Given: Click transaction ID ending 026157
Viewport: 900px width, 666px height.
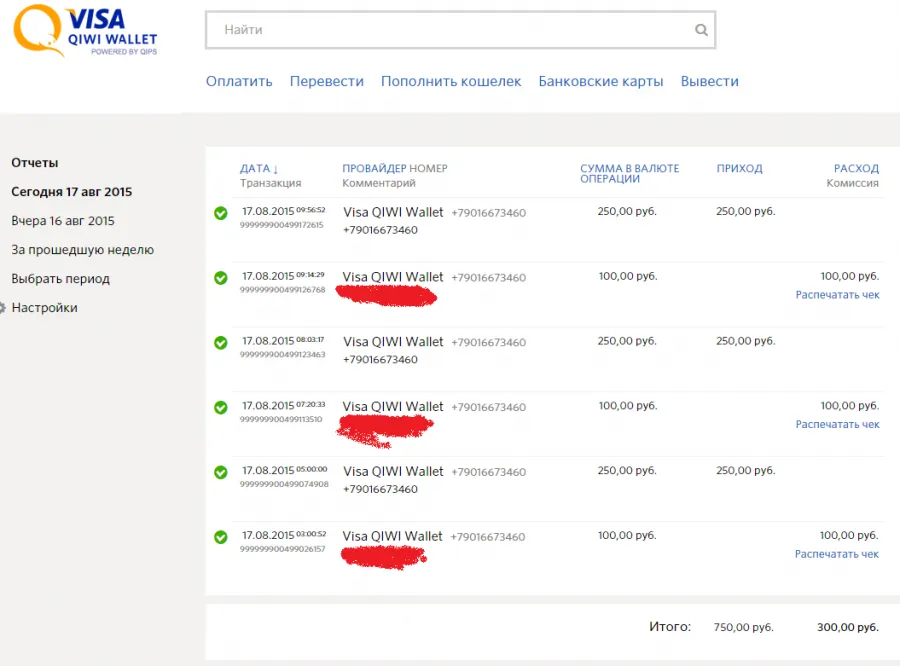Looking at the screenshot, I should [x=282, y=549].
